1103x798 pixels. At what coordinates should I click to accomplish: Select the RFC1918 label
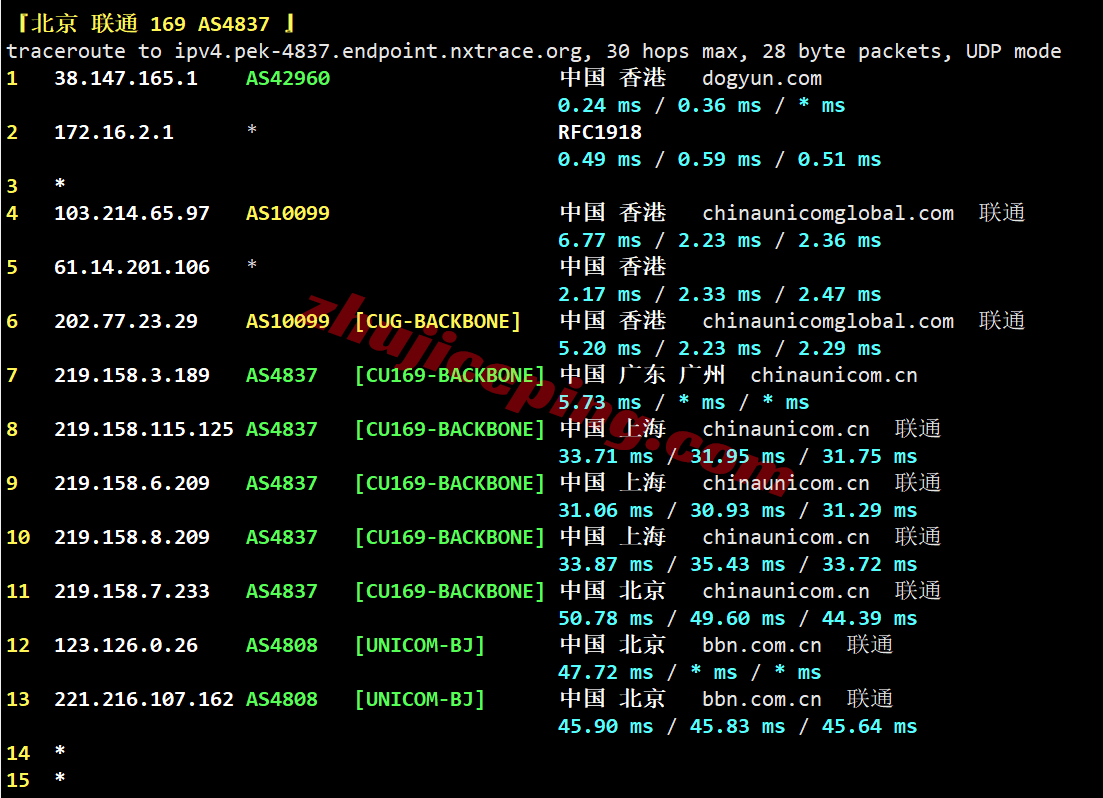pos(600,132)
